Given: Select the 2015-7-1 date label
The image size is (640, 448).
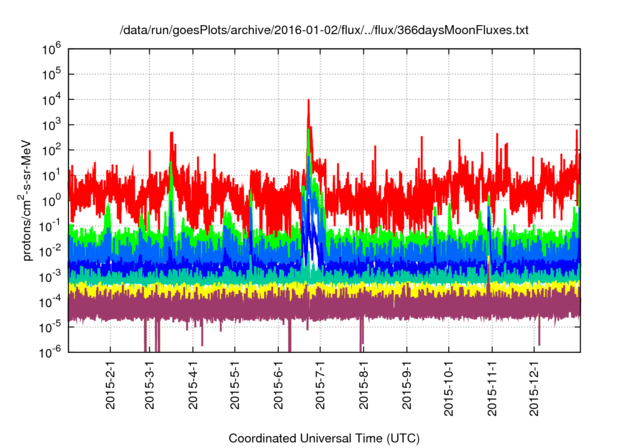Looking at the screenshot, I should (x=320, y=385).
